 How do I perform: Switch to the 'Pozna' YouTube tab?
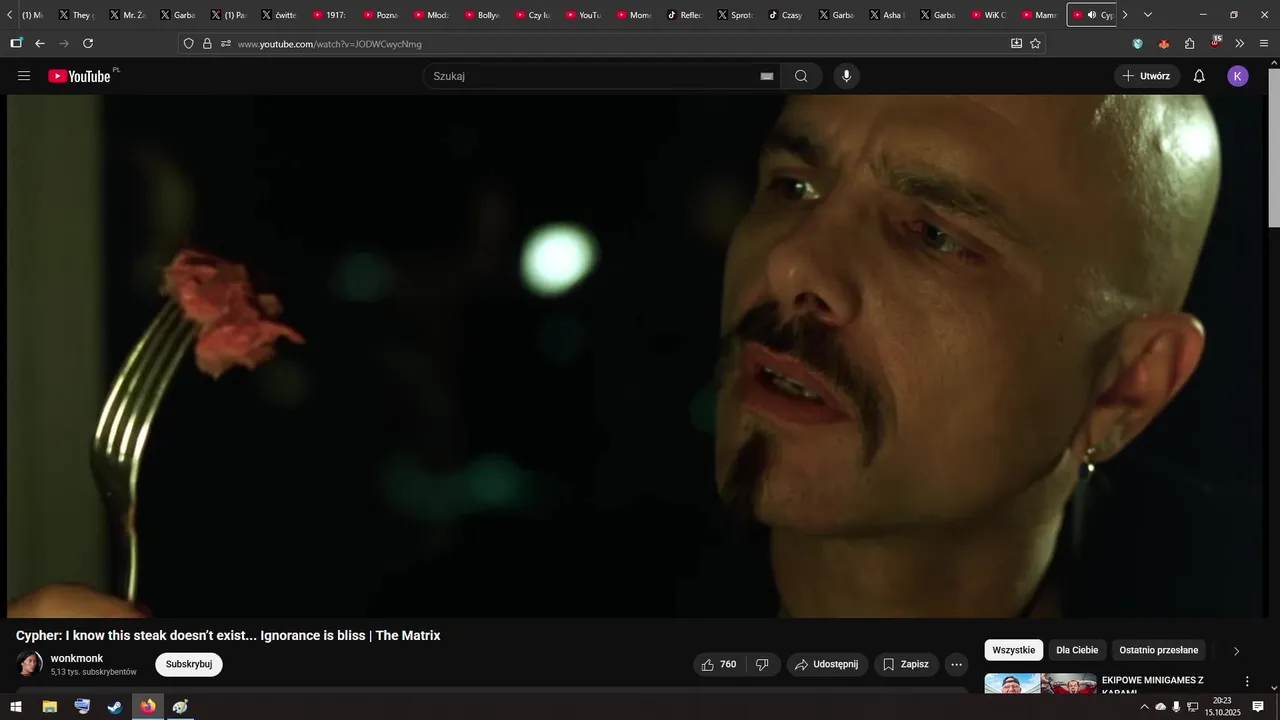click(380, 15)
